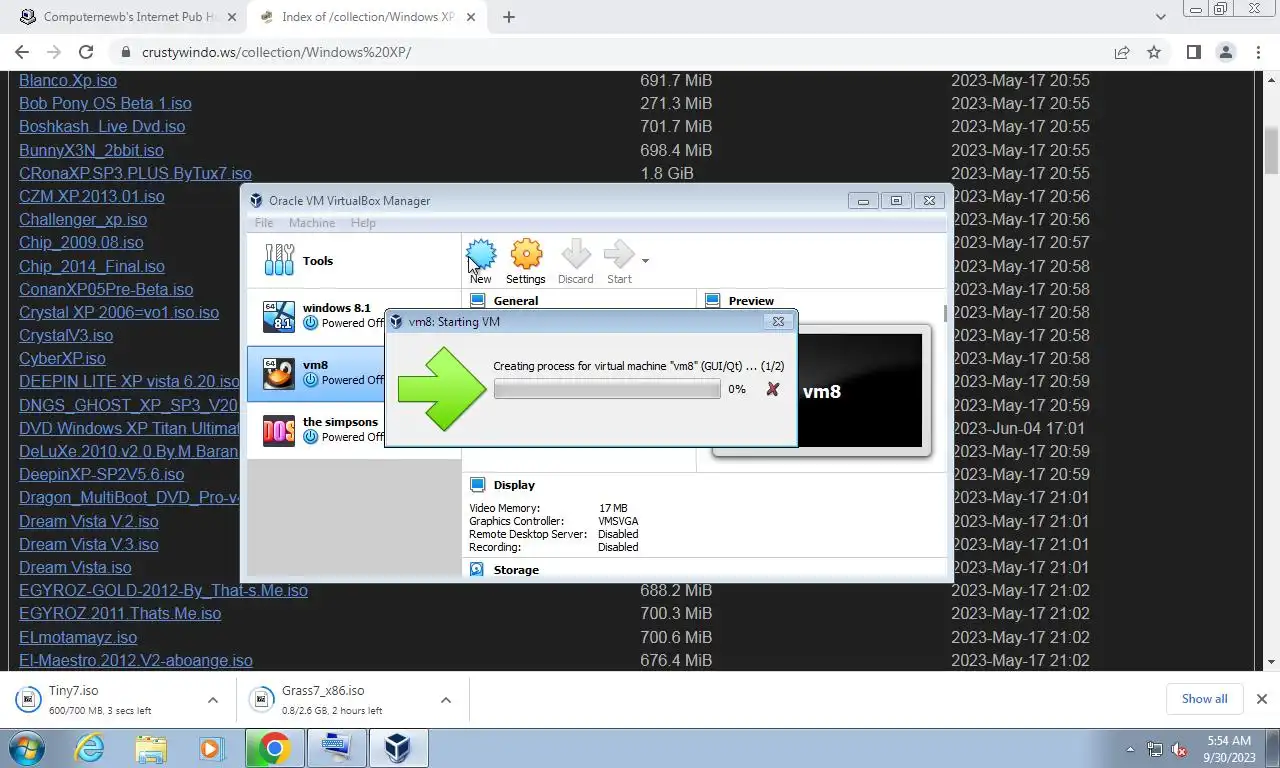Reload the page in Chrome

[x=86, y=52]
